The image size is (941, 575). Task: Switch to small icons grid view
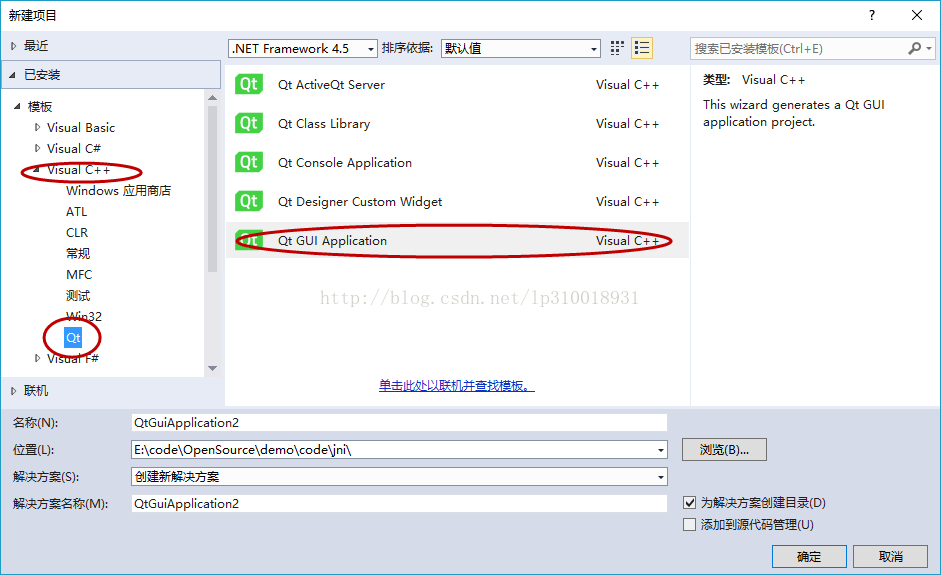point(617,48)
